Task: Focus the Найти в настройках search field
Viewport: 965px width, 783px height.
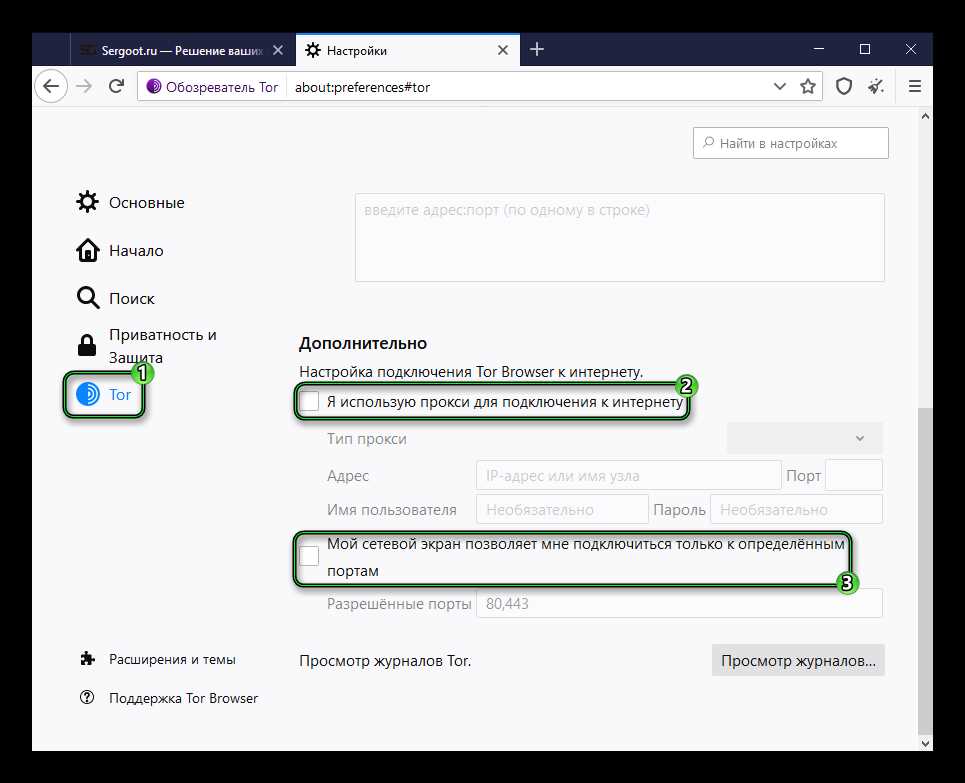Action: (x=790, y=143)
